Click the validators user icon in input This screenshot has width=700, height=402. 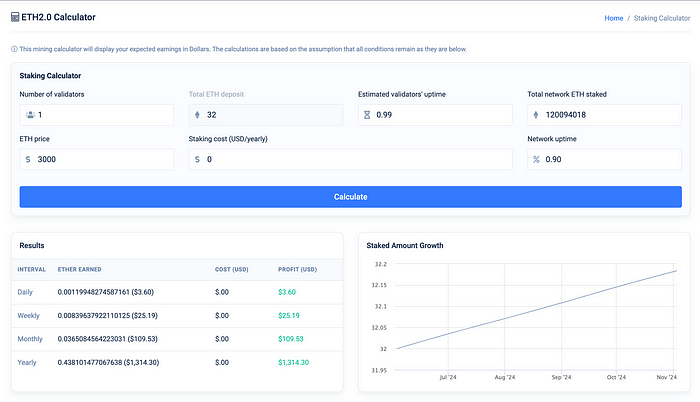[x=30, y=115]
